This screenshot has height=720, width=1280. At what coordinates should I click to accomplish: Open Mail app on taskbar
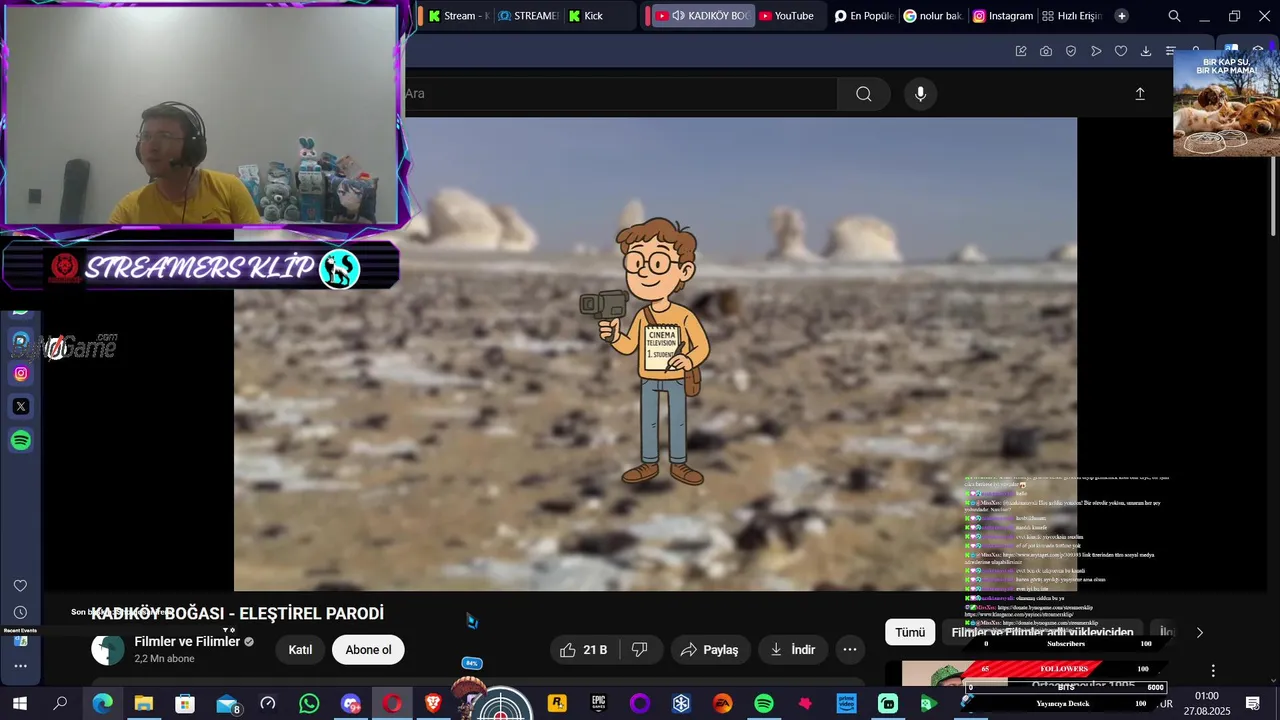click(x=227, y=704)
